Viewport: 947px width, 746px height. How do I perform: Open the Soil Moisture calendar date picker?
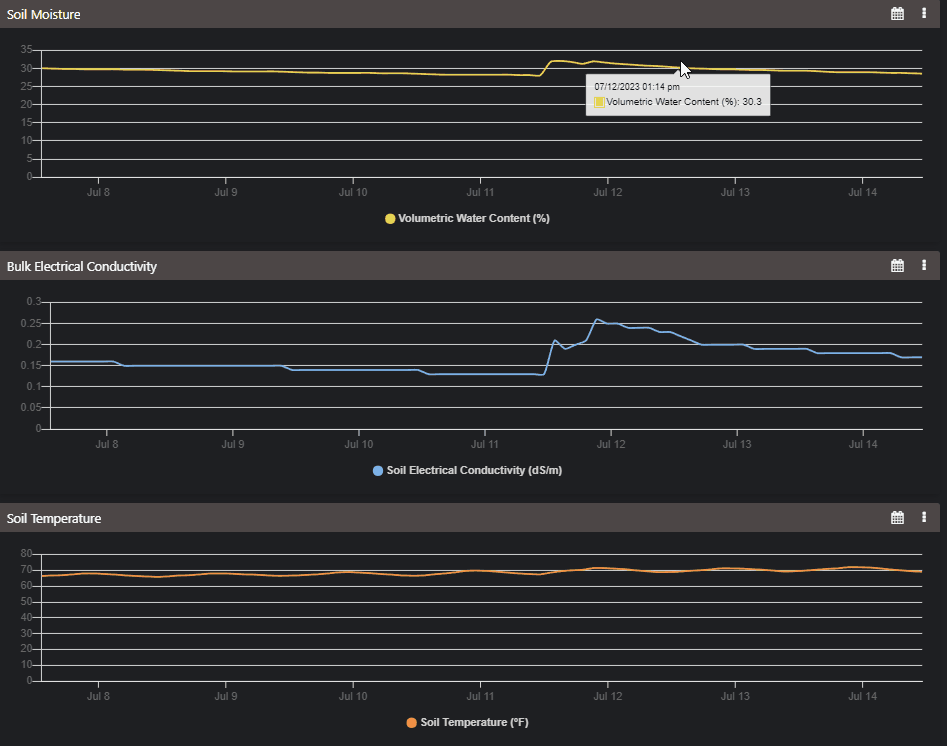point(897,13)
